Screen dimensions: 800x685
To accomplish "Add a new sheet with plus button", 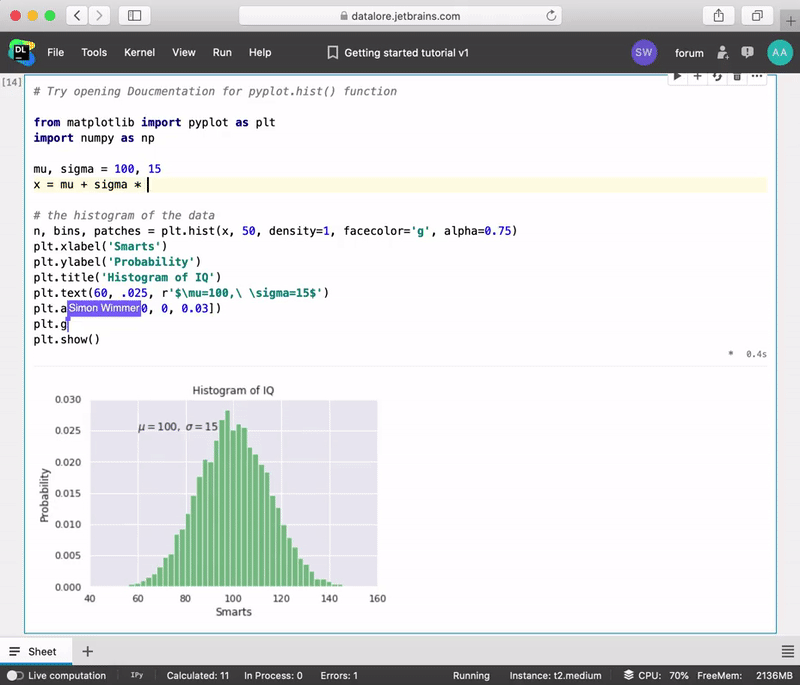I will click(88, 651).
